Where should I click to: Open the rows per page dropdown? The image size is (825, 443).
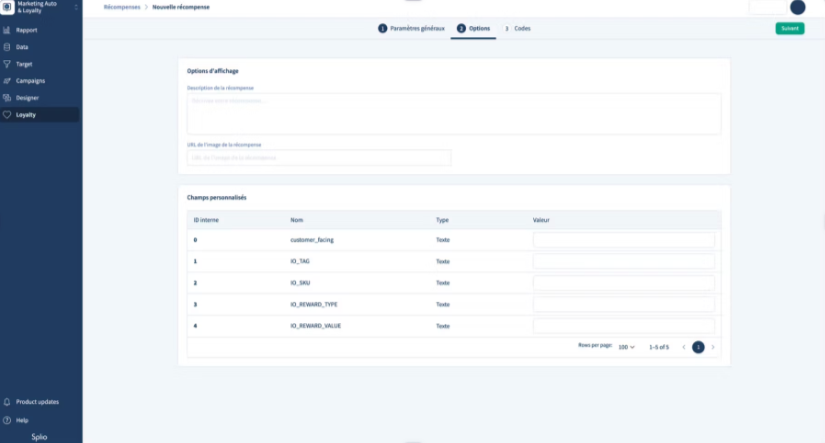pos(626,347)
